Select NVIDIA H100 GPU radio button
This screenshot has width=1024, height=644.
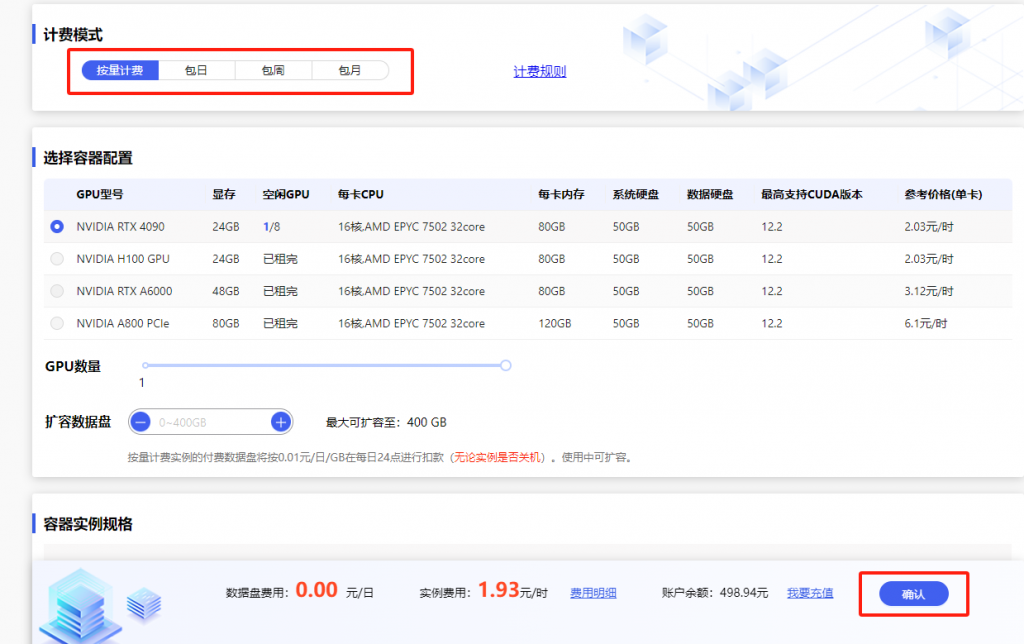[x=57, y=259]
